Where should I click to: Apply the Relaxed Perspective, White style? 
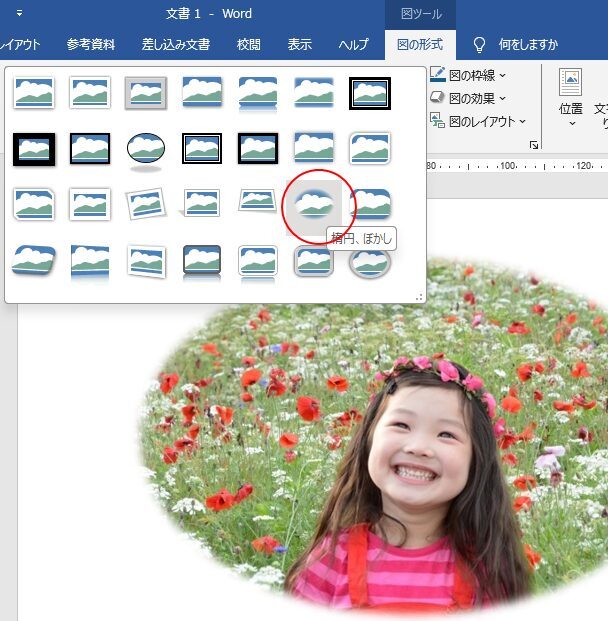click(x=258, y=200)
